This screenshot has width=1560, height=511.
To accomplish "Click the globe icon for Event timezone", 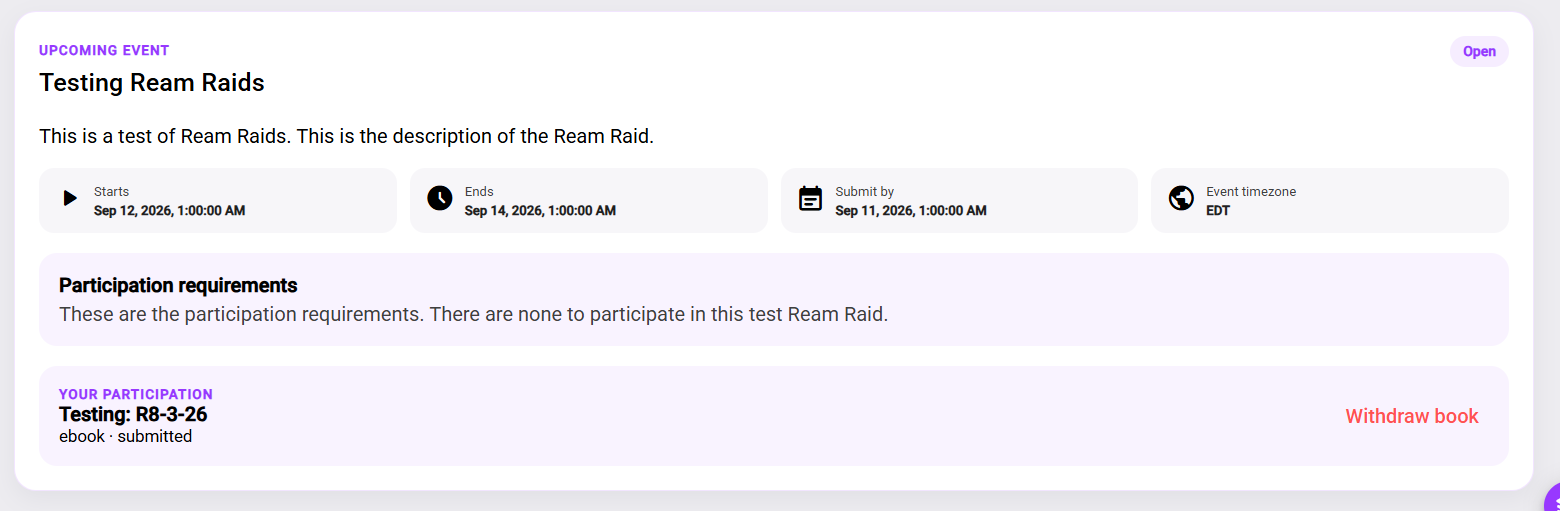I will click(1181, 198).
